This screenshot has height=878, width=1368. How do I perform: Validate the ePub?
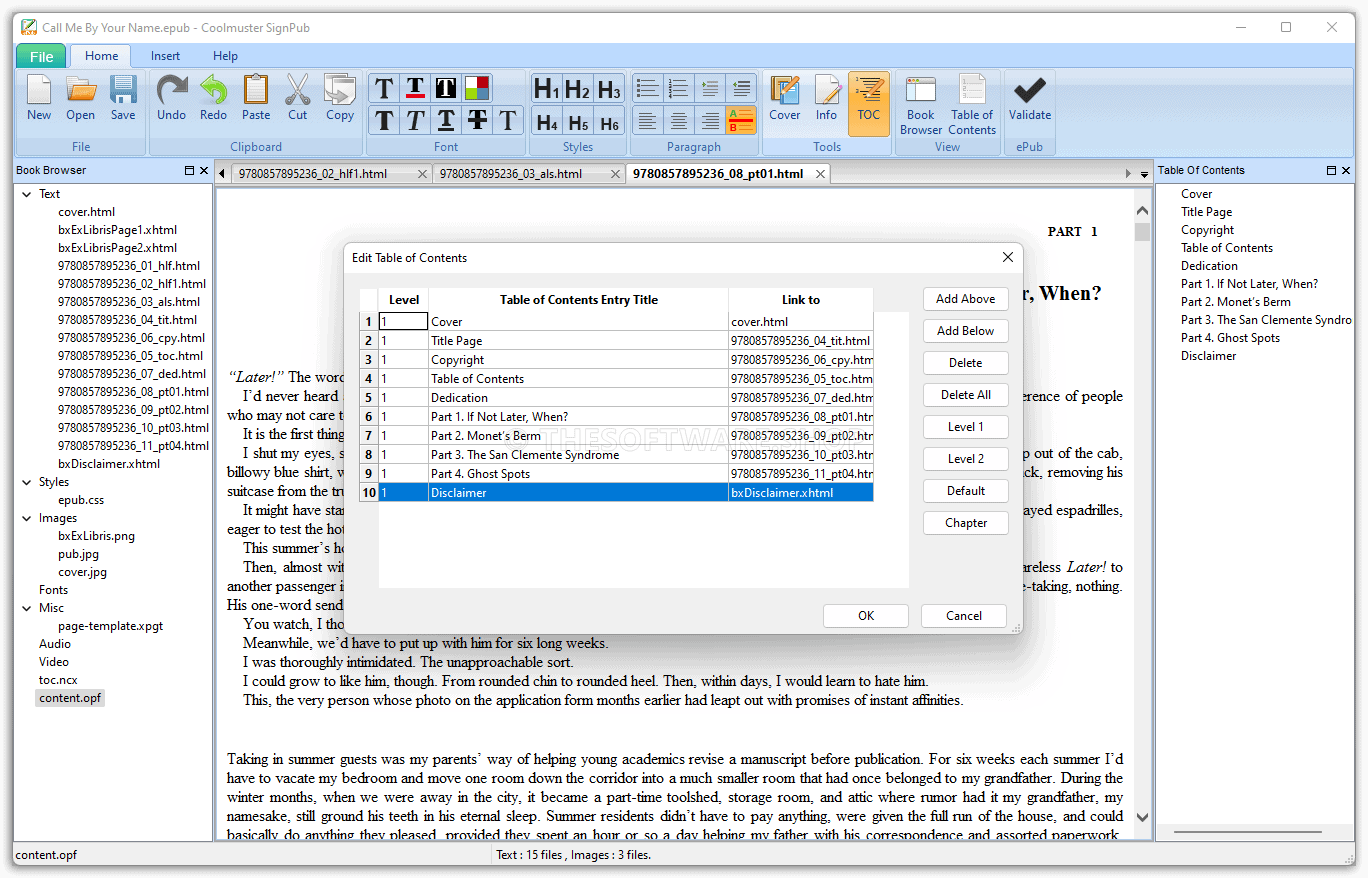pos(1030,99)
